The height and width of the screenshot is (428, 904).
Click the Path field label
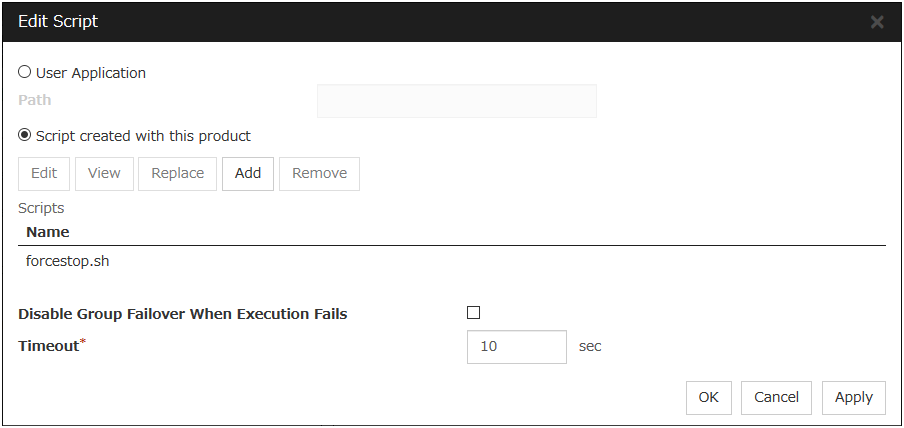35,100
